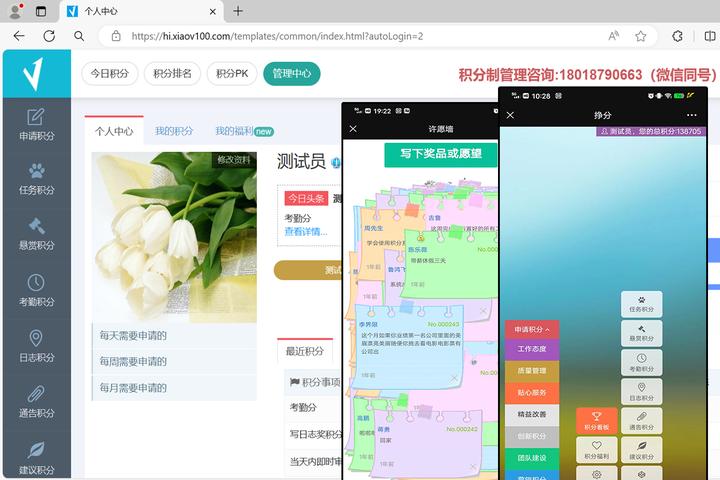Image resolution: width=720 pixels, height=480 pixels.
Task: Tap 通告积分 tile in the 挣分 phone screen
Action: click(641, 421)
